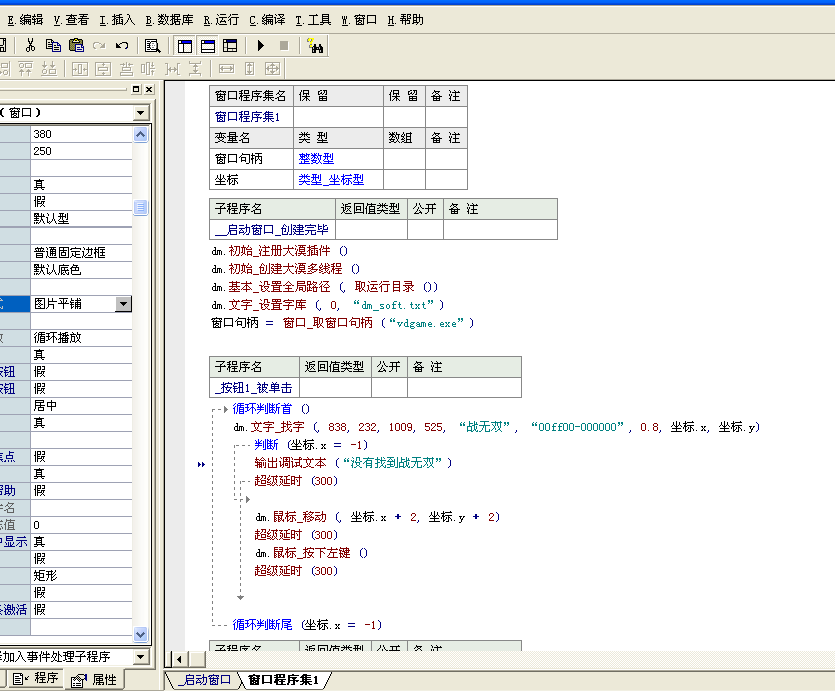This screenshot has height=691, width=835.
Task: Click the align-top layout icon
Action: (26, 69)
